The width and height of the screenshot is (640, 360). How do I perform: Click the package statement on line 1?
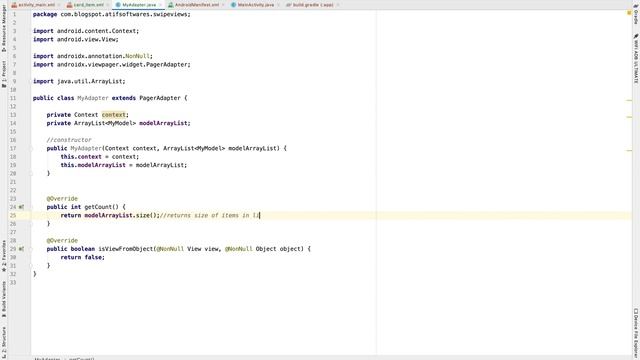tap(111, 14)
